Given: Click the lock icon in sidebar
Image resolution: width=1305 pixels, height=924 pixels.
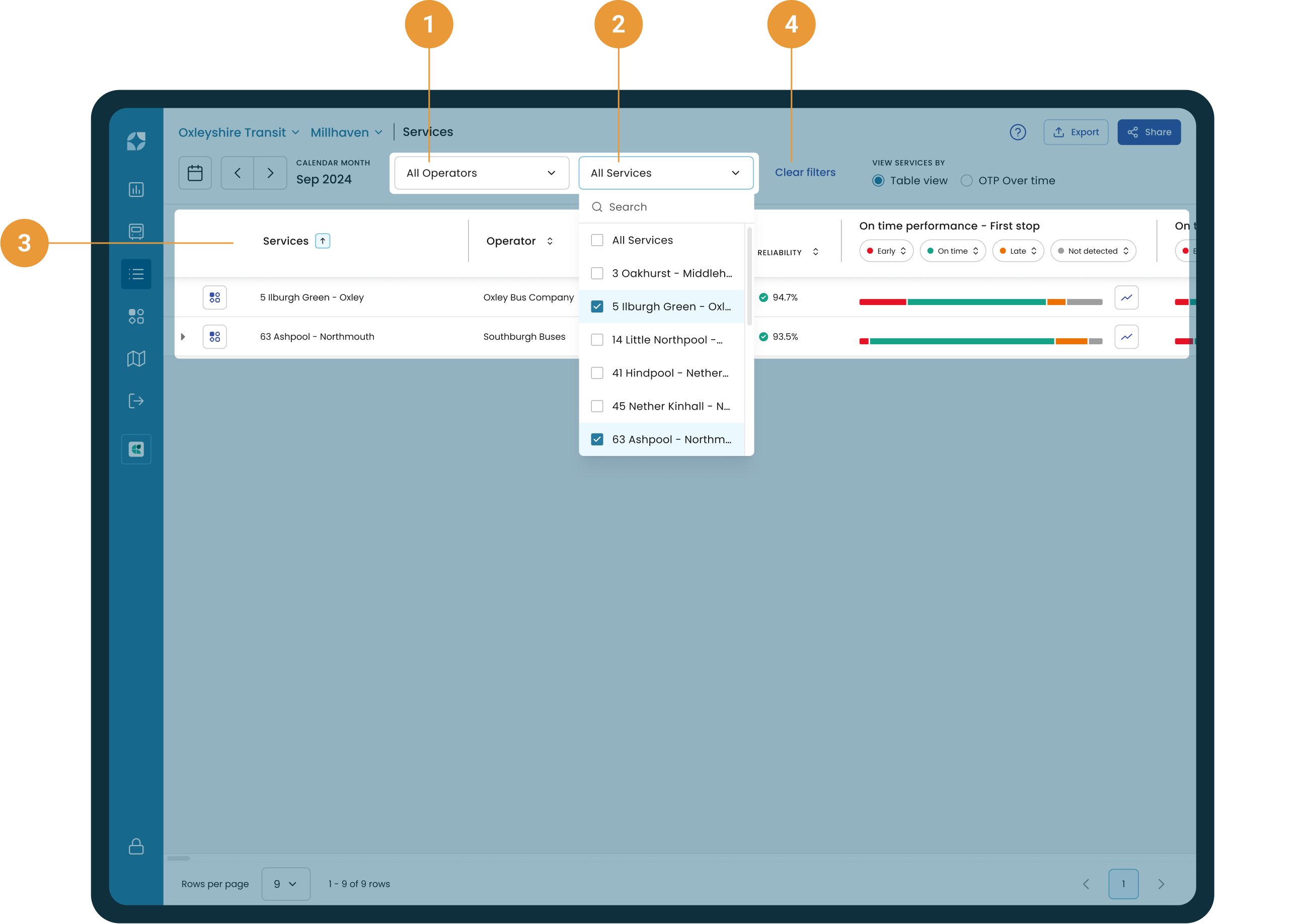Looking at the screenshot, I should point(136,846).
